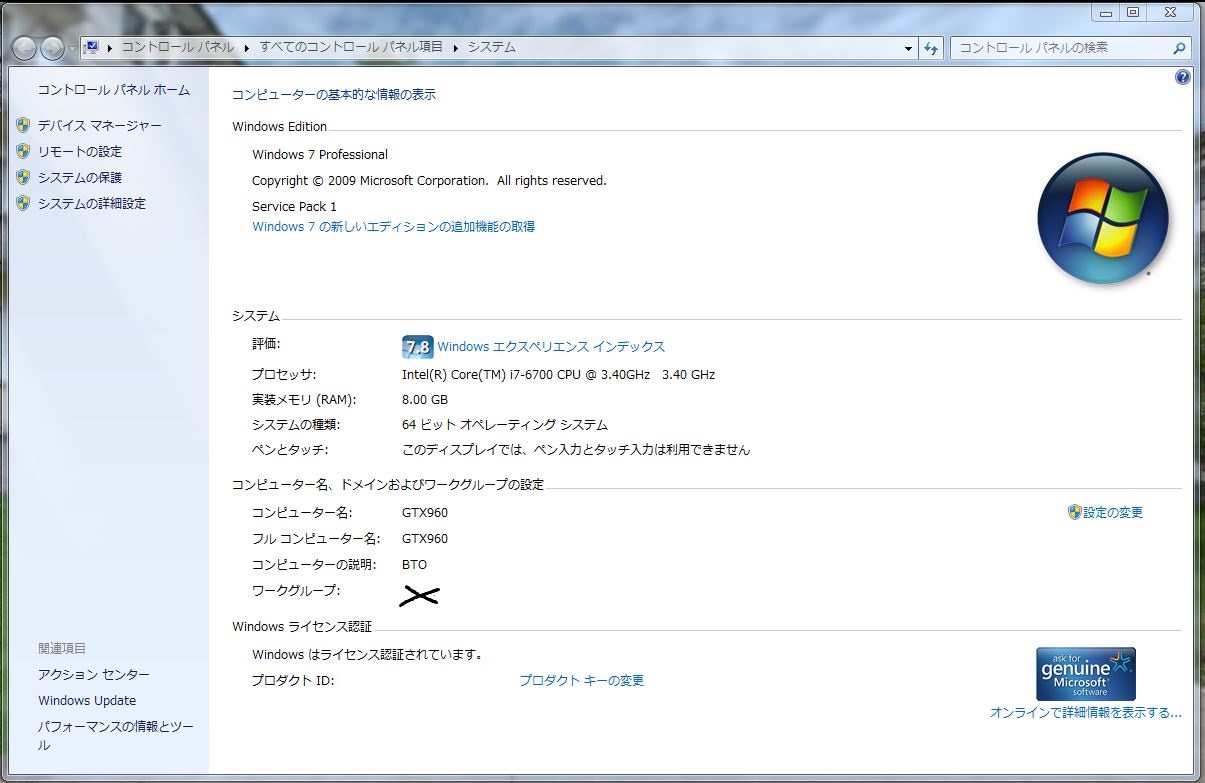Click Windows 7 Professional edition text
Viewport: 1205px width, 783px height.
(x=320, y=155)
